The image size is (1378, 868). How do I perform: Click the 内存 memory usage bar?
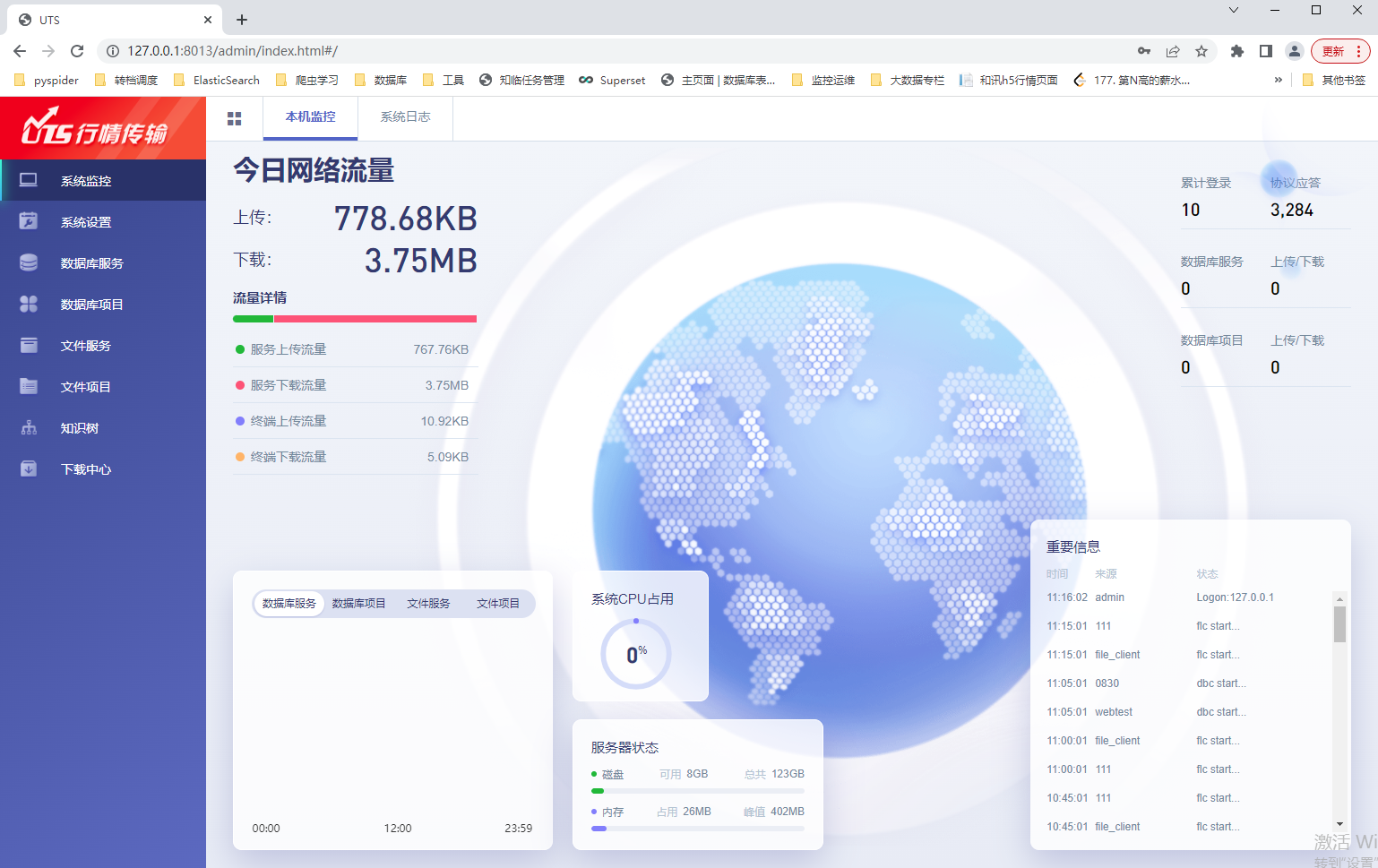point(698,829)
